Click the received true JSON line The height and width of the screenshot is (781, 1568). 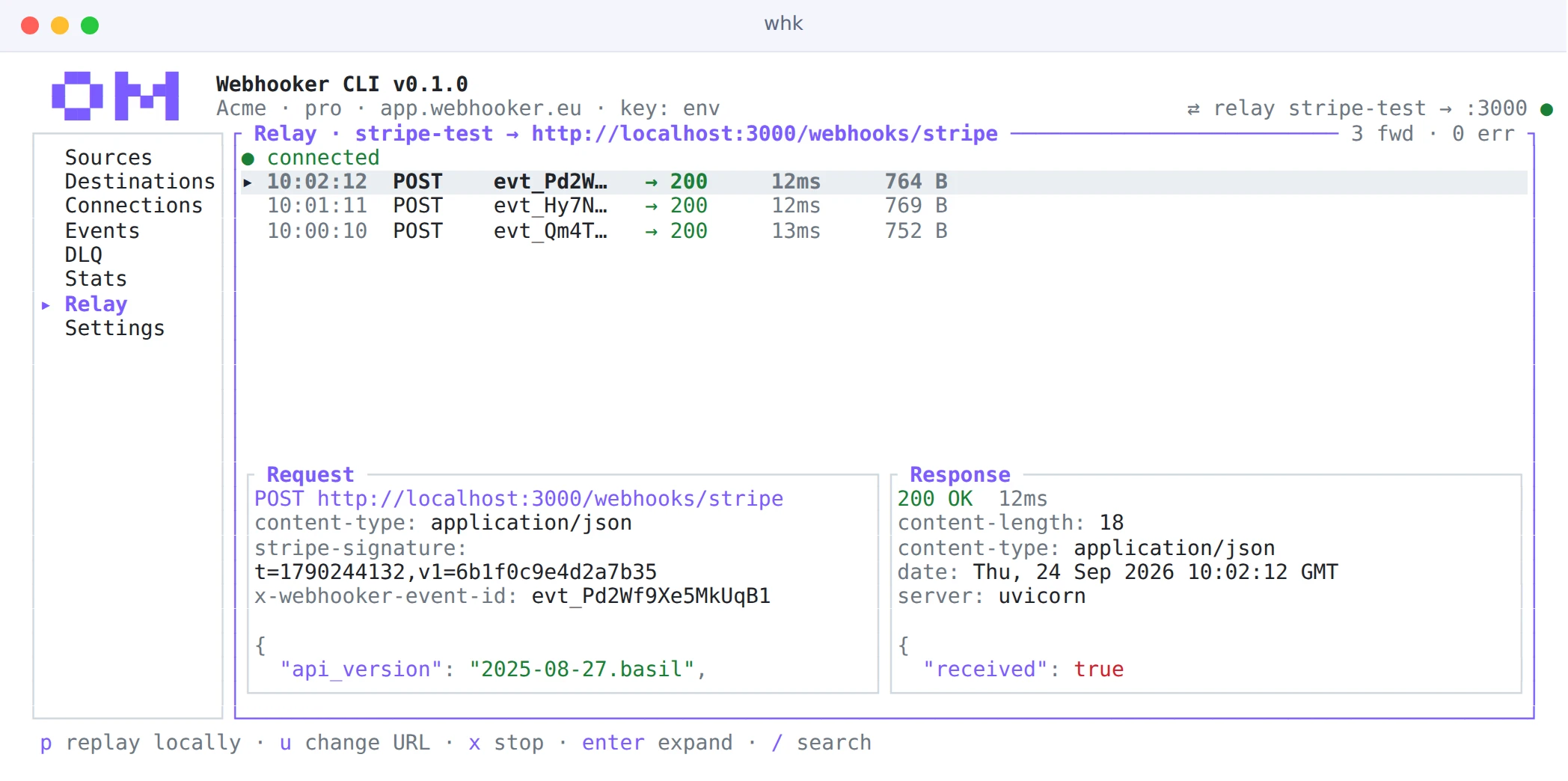click(1023, 670)
